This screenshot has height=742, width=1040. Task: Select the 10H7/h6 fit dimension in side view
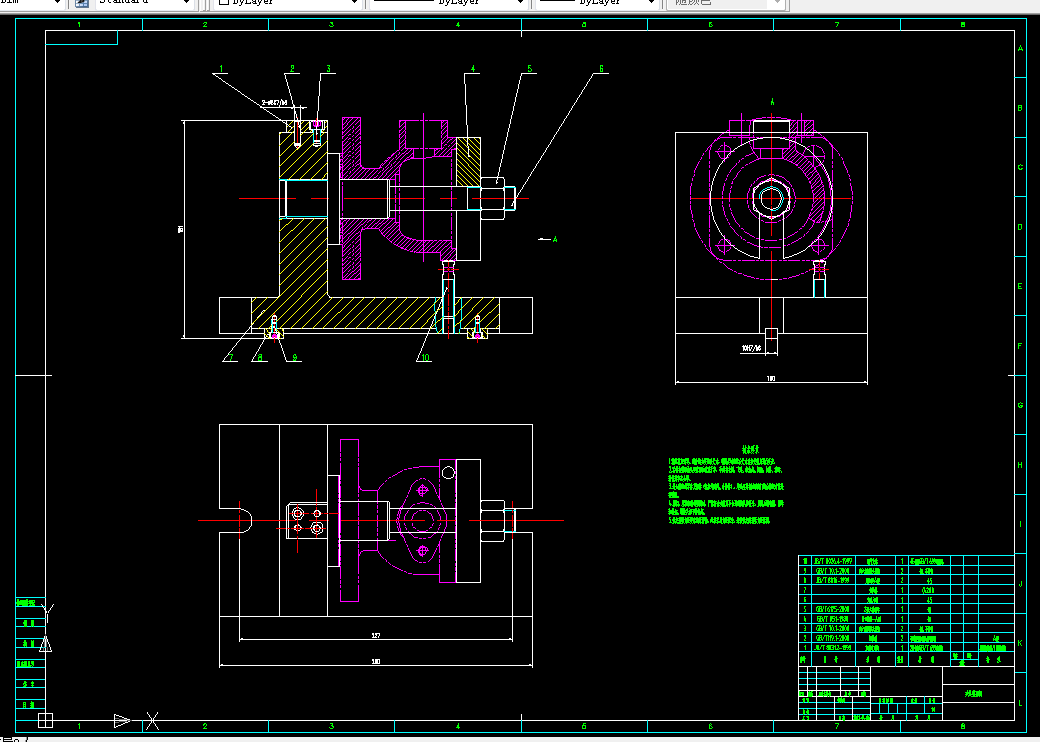click(x=751, y=348)
